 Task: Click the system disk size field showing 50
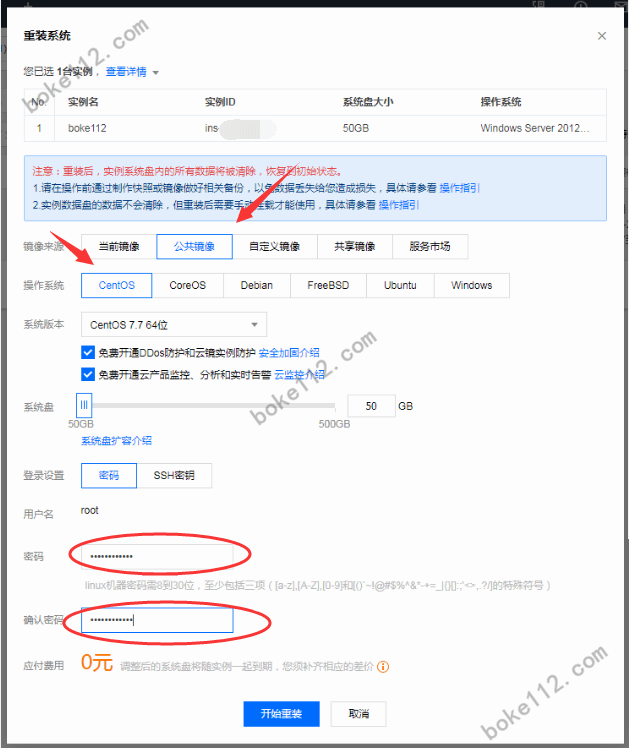click(x=371, y=406)
